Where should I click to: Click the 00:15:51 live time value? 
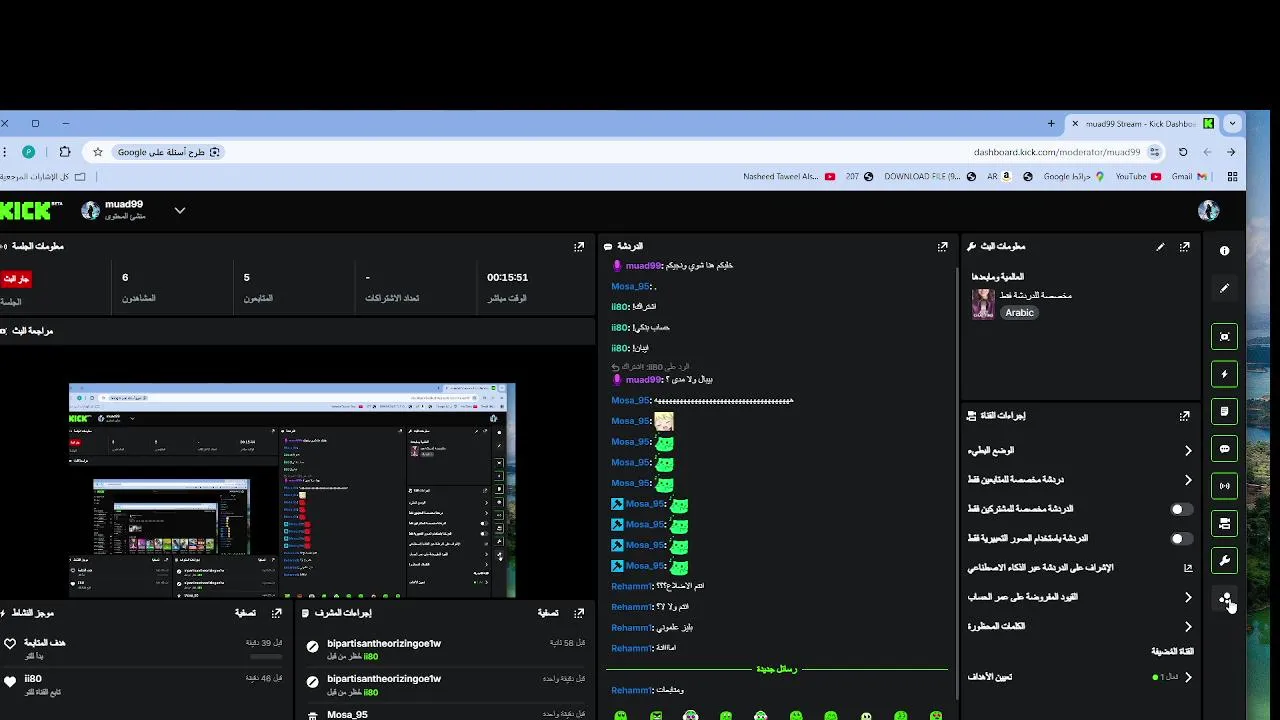tap(507, 277)
